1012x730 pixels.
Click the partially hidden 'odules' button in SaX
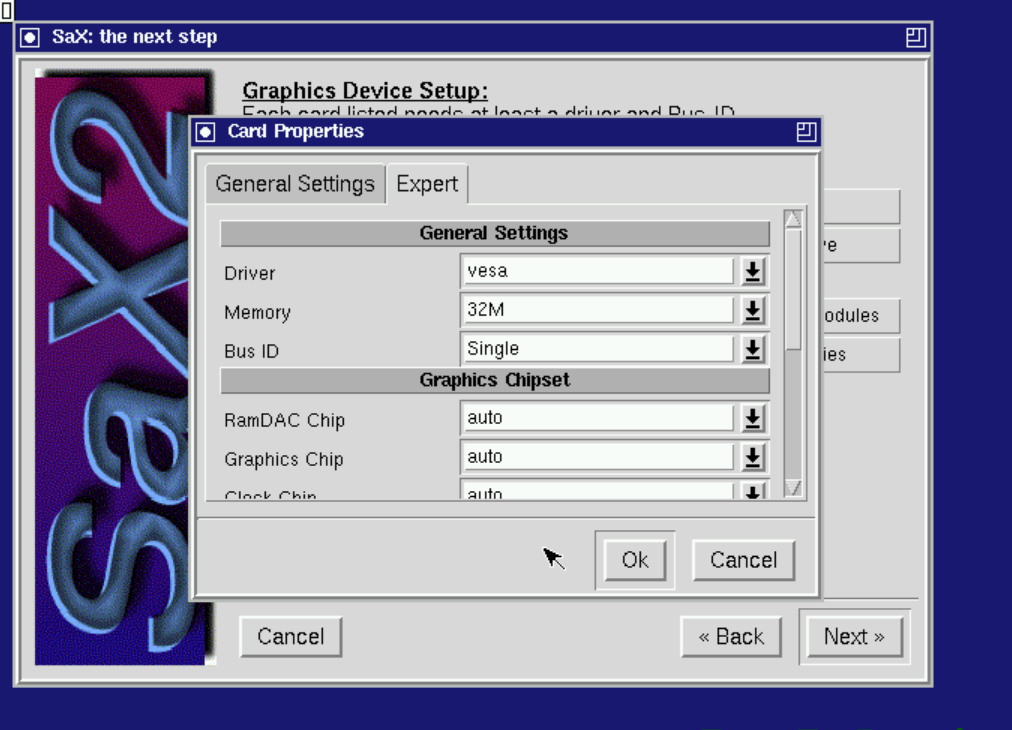pos(861,316)
